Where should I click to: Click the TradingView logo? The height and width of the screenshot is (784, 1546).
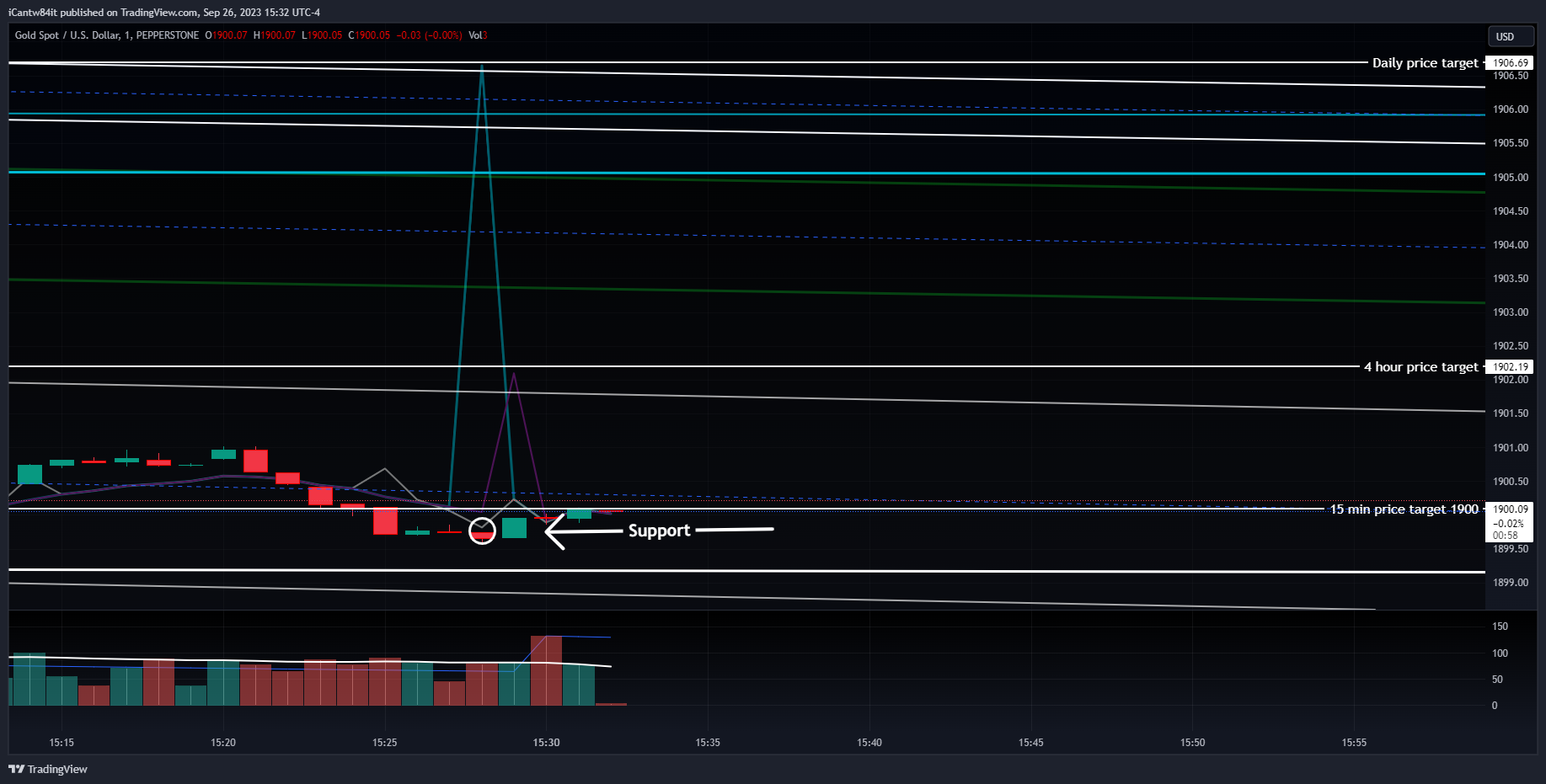coord(48,769)
